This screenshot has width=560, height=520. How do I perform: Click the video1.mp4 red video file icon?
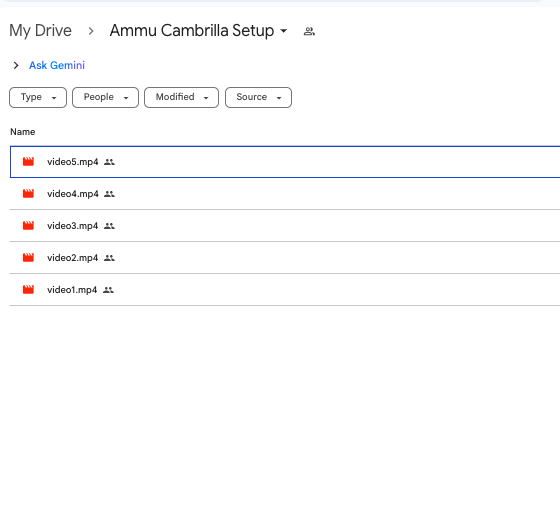point(28,290)
